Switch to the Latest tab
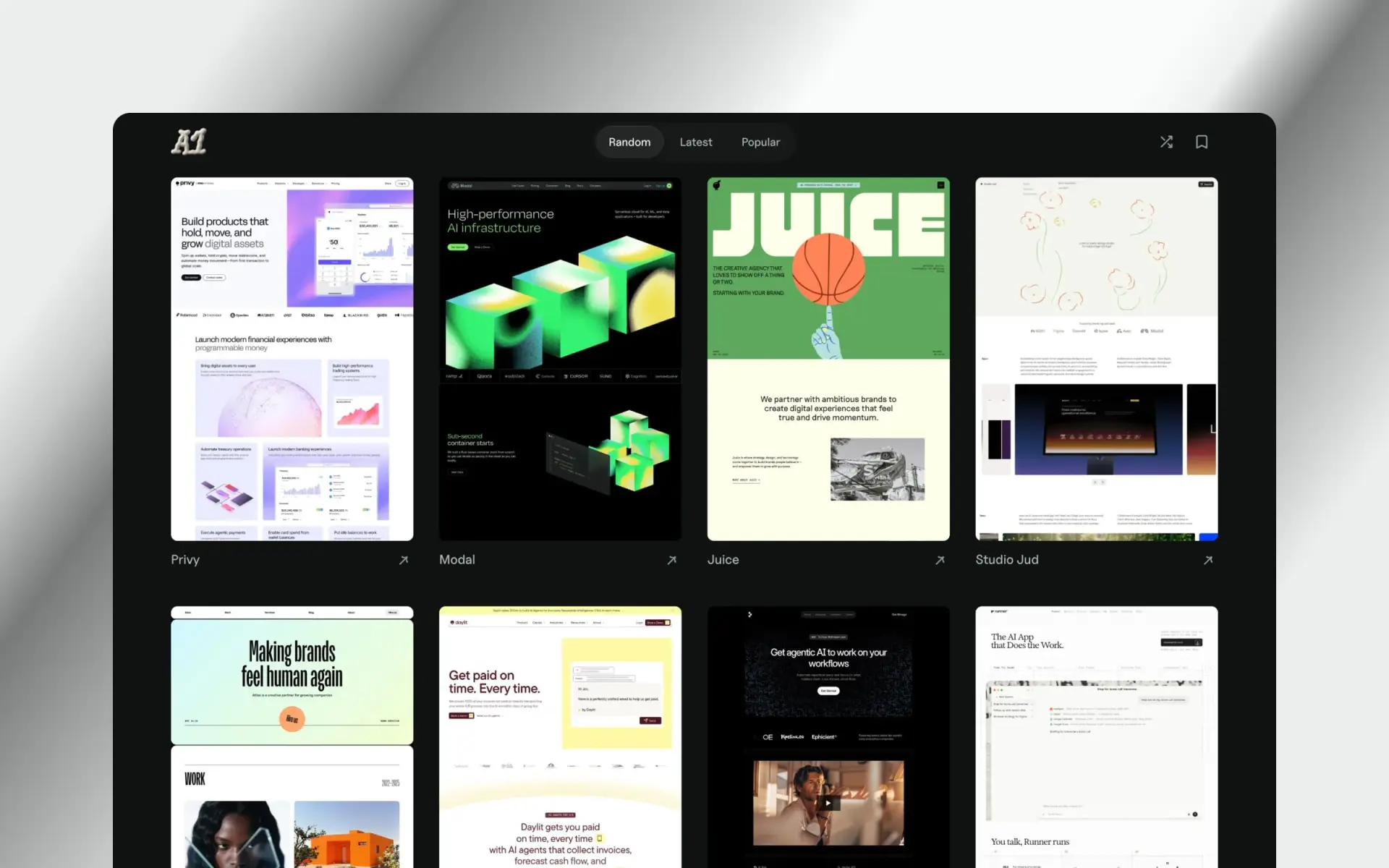Viewport: 1389px width, 868px height. click(696, 142)
